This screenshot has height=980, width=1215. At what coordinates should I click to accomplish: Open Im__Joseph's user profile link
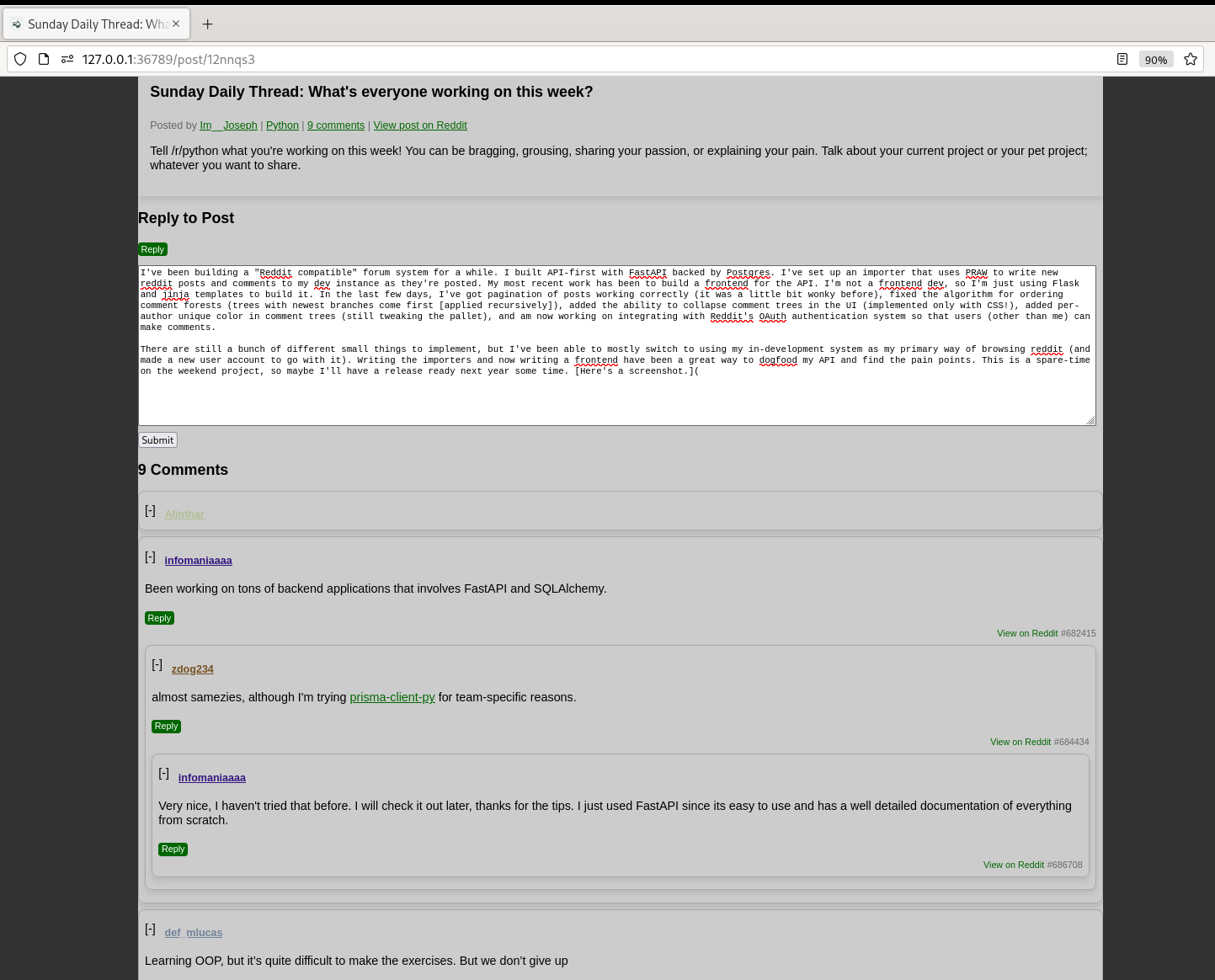pos(228,125)
